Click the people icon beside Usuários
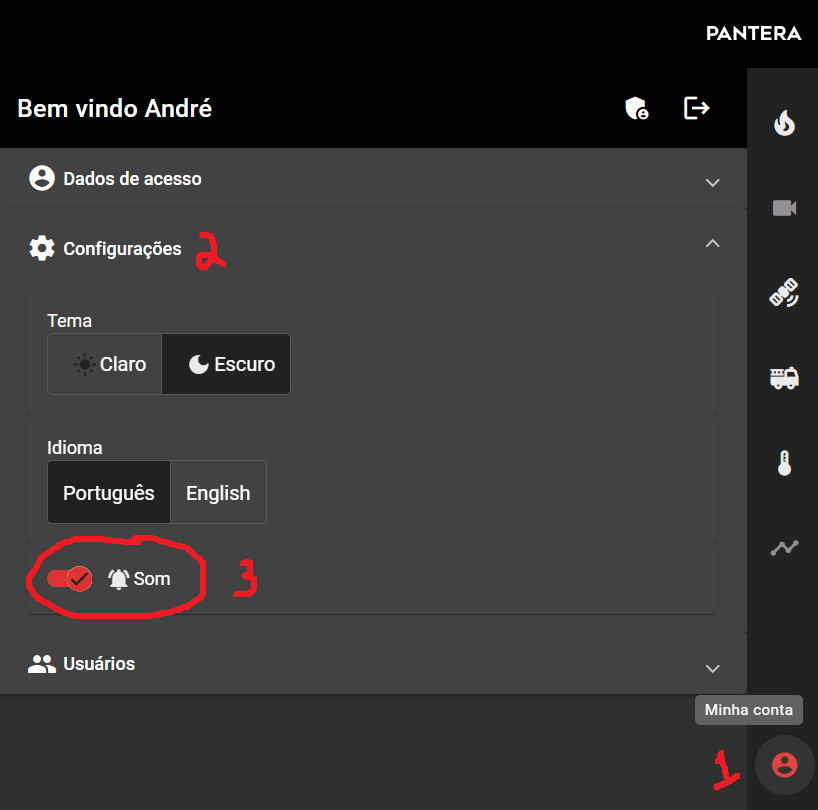818x810 pixels. (x=42, y=664)
